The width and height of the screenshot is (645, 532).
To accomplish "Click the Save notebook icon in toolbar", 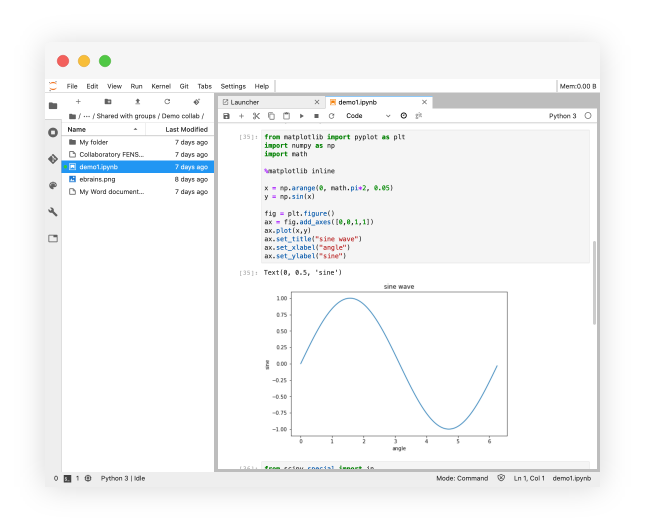I will [226, 116].
